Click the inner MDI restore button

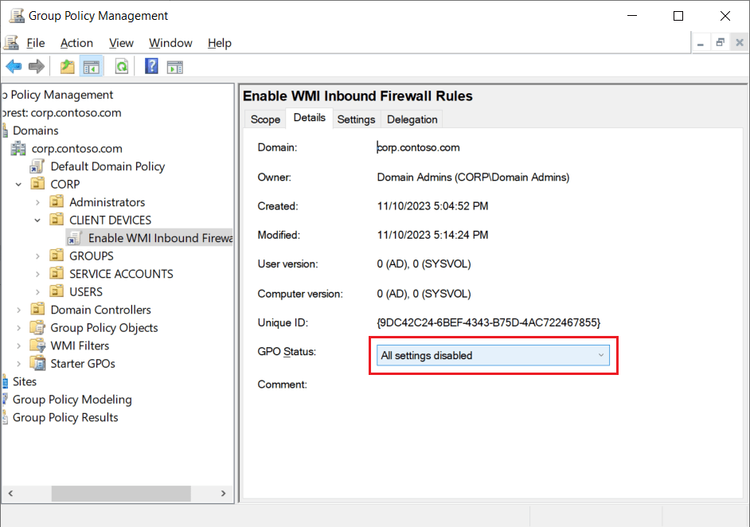720,43
